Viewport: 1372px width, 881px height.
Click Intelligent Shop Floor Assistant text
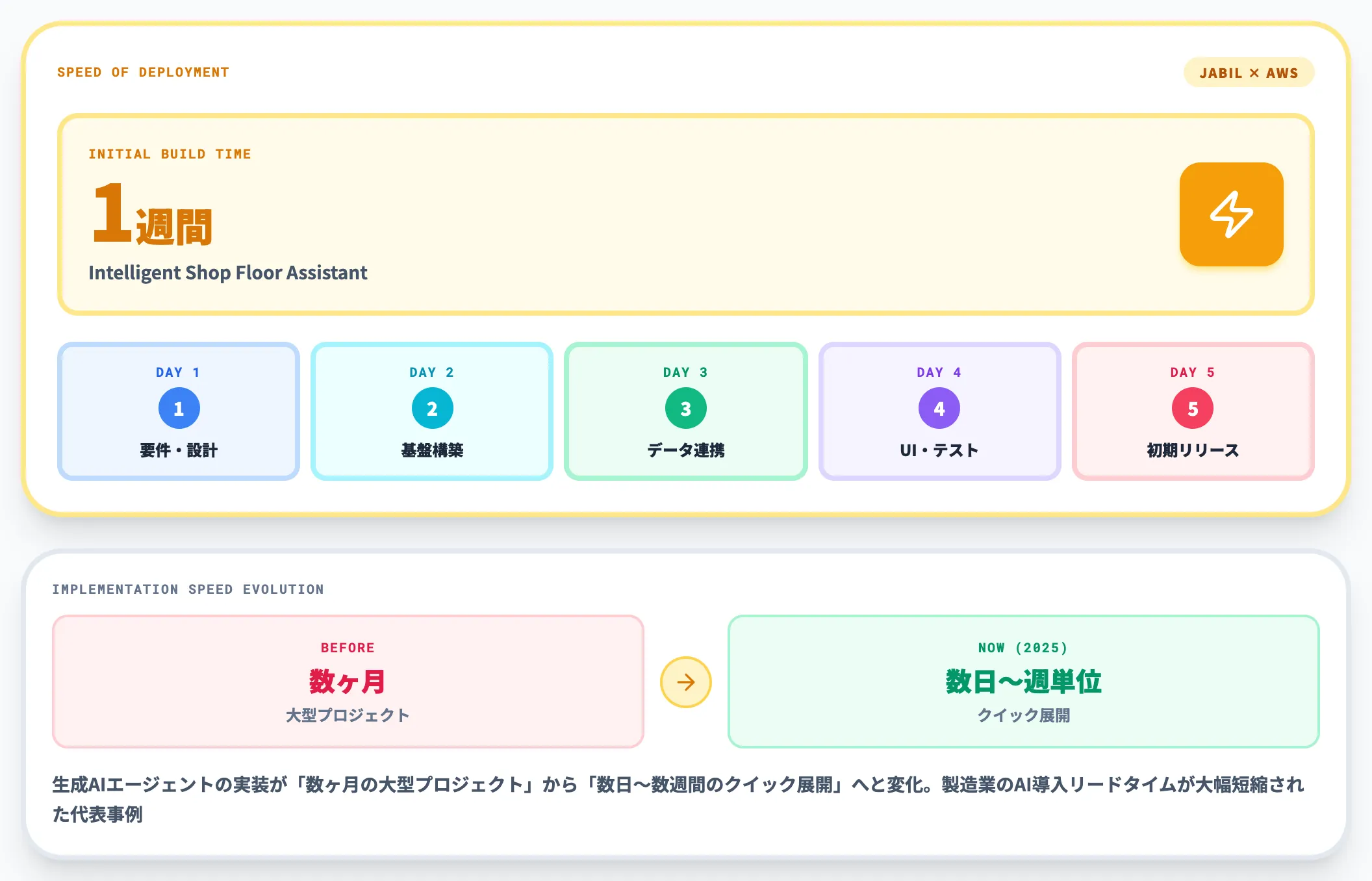point(228,272)
